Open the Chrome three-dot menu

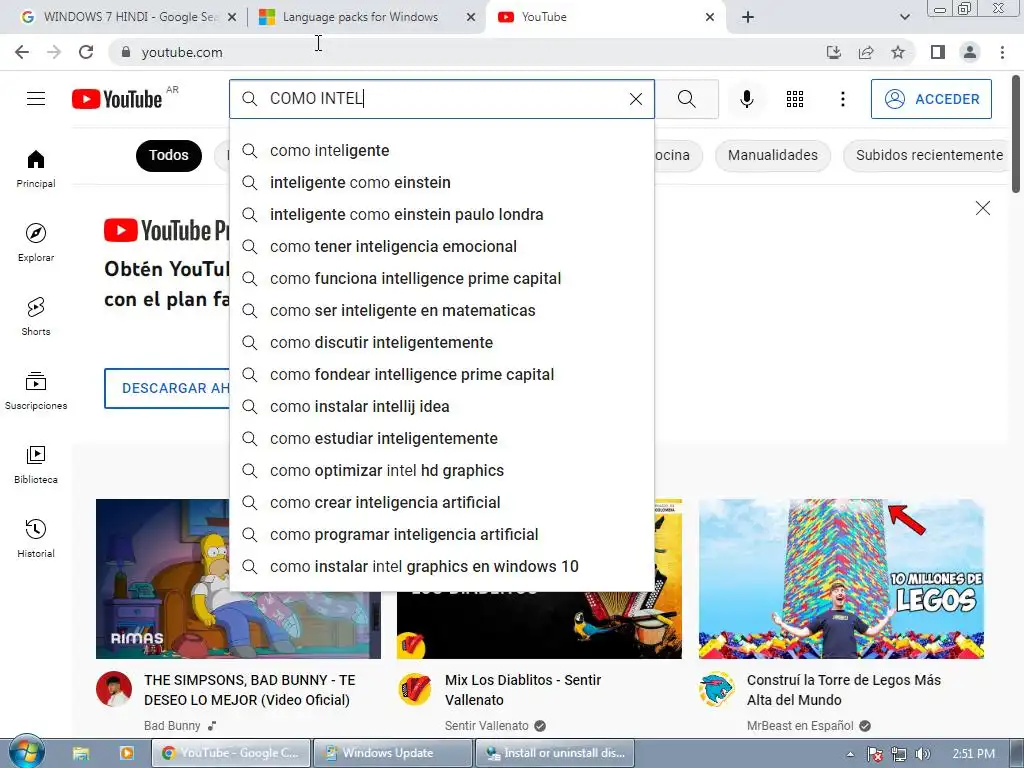(1002, 52)
